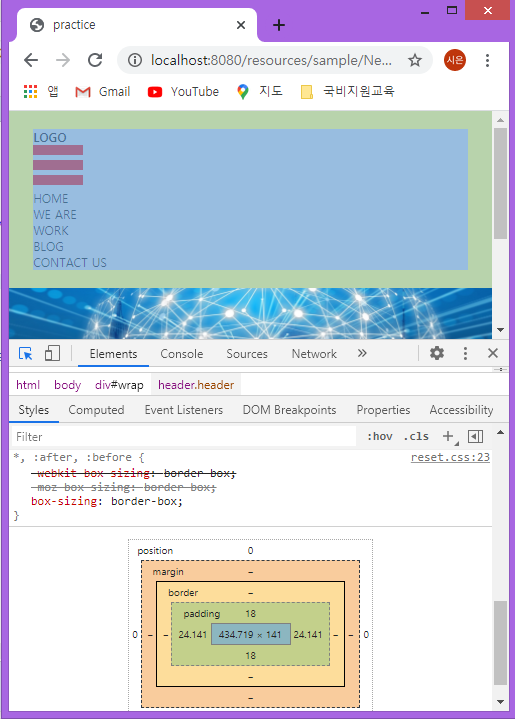Focus the styles Filter field

click(x=183, y=437)
